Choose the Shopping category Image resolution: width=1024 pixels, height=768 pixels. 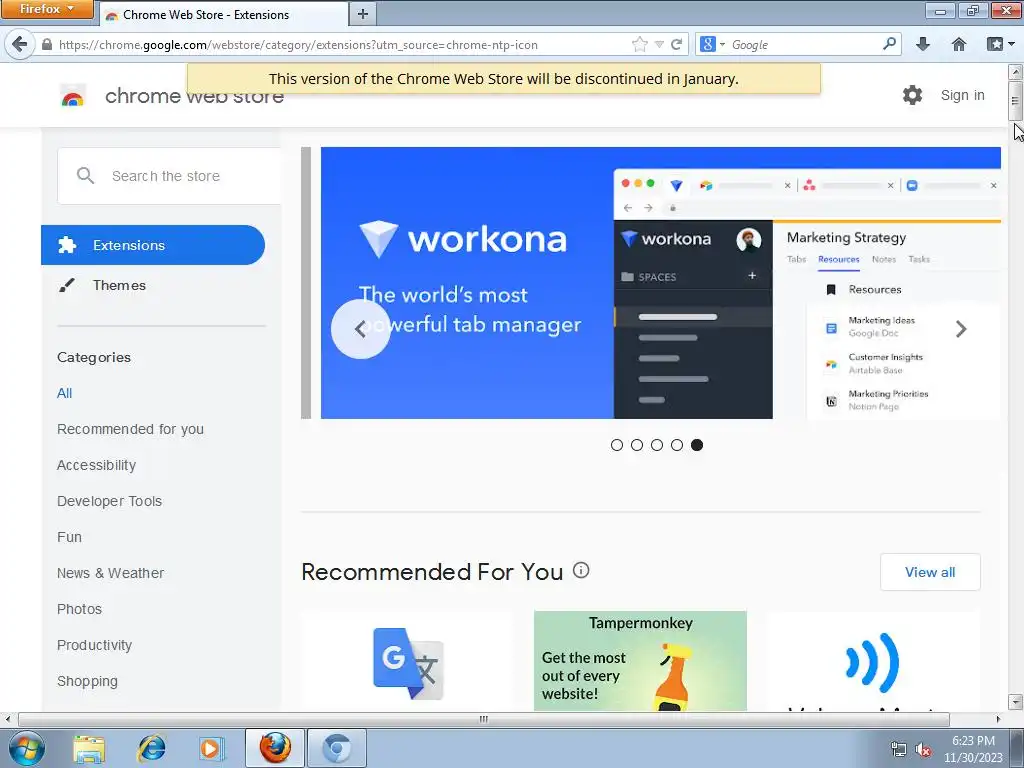click(88, 681)
